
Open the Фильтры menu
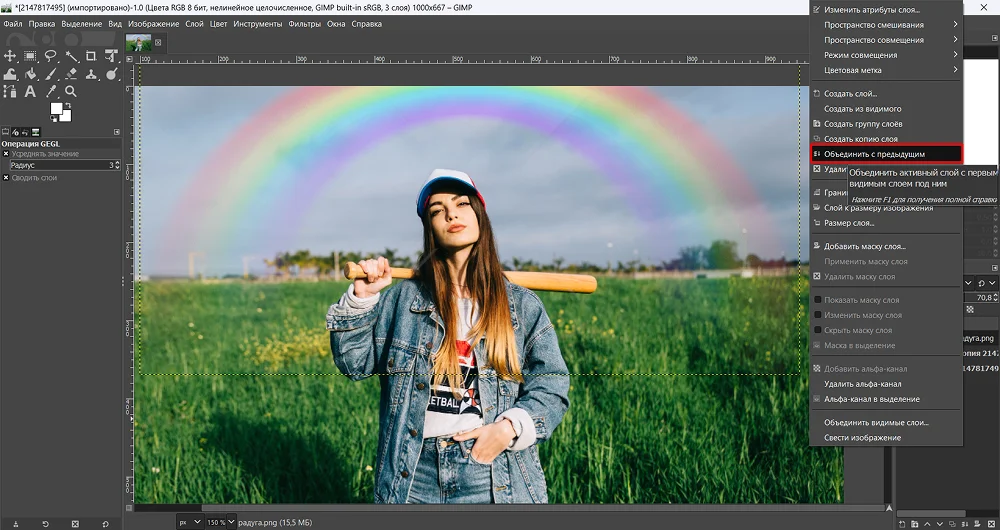(x=304, y=24)
